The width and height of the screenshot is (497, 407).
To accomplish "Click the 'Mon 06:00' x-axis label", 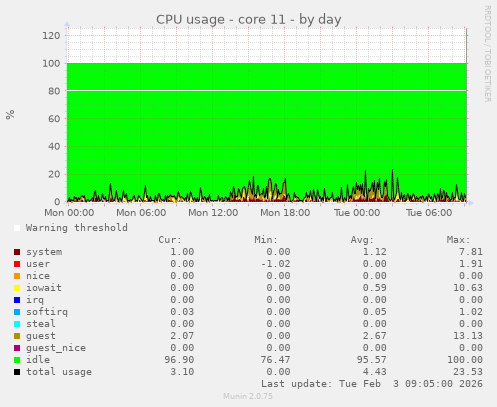I will coord(141,213).
